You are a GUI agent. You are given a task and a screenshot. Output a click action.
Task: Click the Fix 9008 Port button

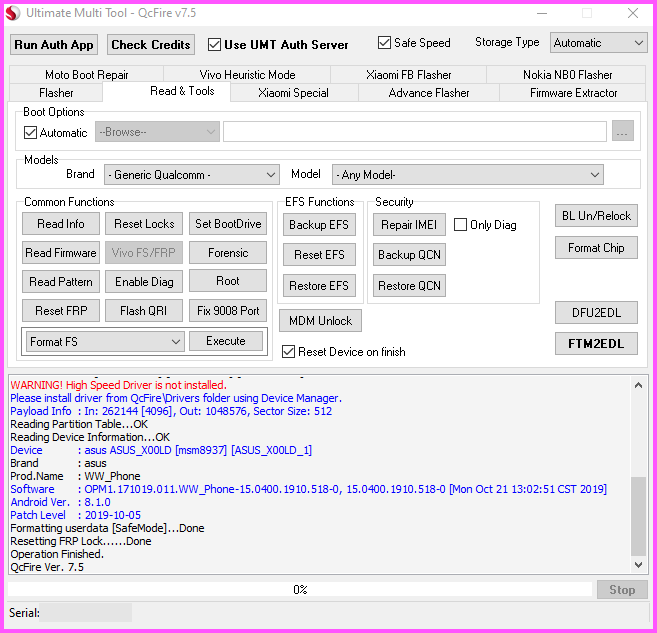pos(228,310)
